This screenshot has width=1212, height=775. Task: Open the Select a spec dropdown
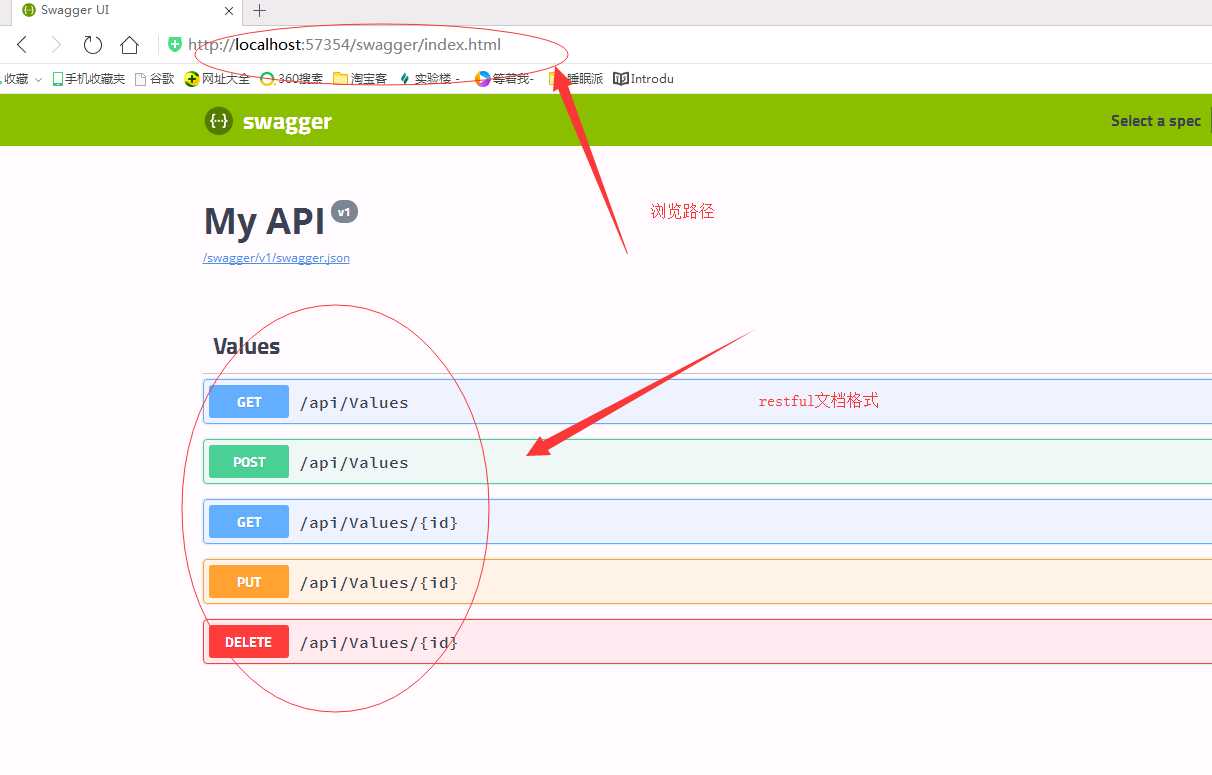click(x=1156, y=120)
